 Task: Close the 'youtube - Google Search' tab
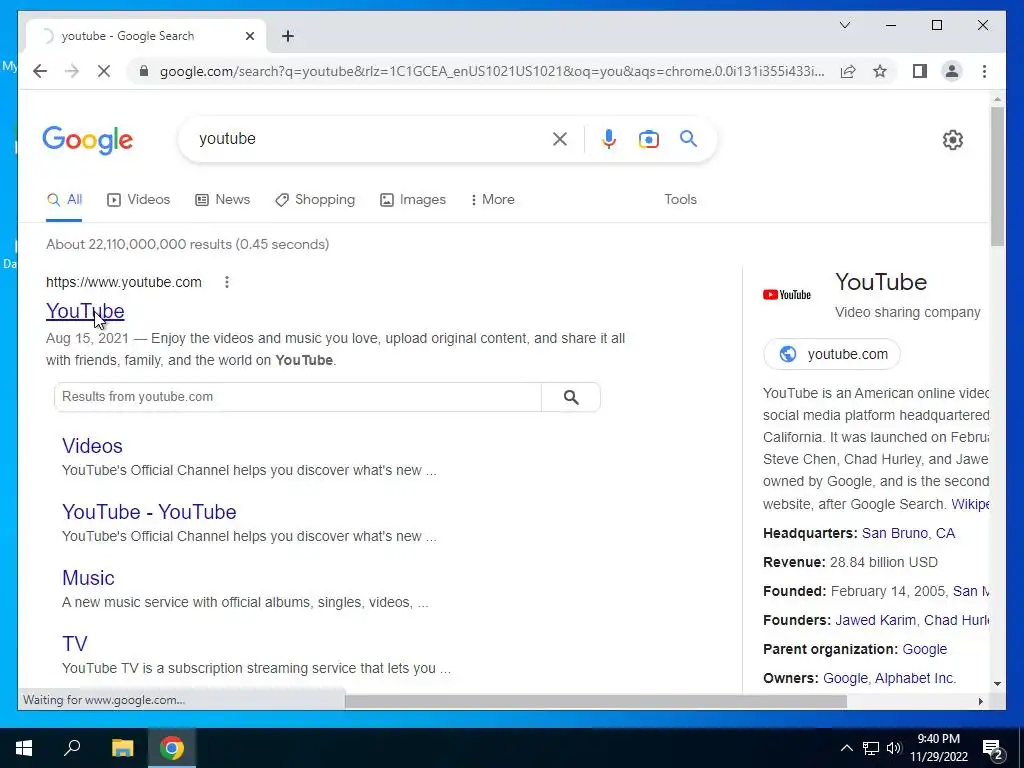point(249,36)
